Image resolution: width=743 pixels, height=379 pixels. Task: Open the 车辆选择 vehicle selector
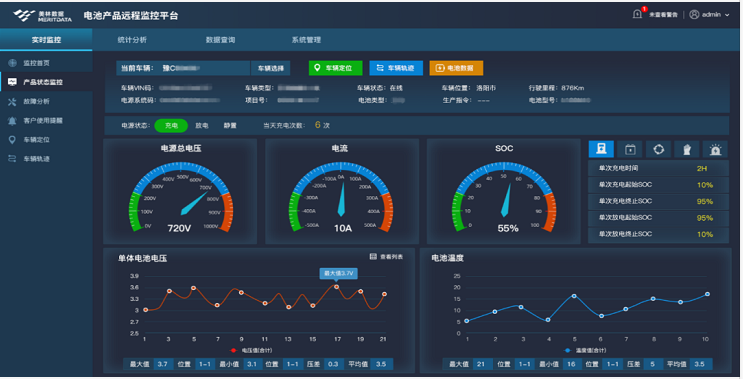[x=271, y=68]
